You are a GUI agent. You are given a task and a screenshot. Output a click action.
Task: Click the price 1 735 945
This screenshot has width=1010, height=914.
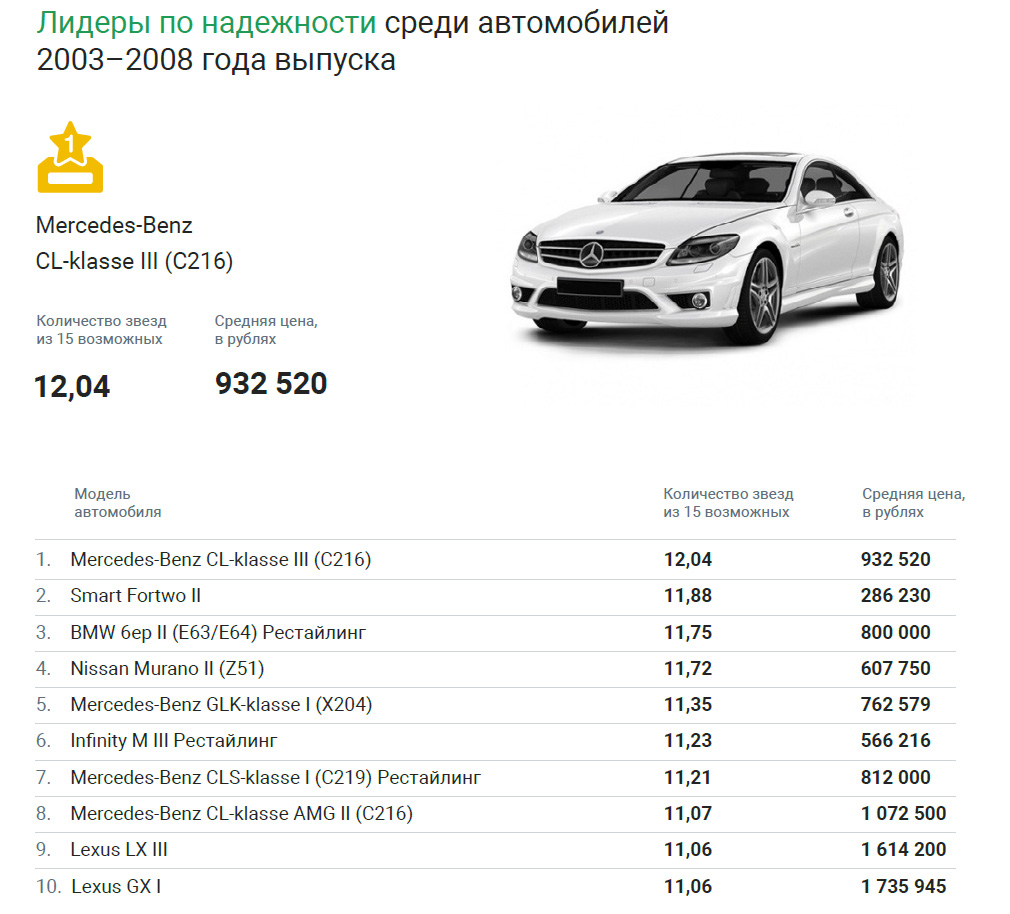click(904, 886)
